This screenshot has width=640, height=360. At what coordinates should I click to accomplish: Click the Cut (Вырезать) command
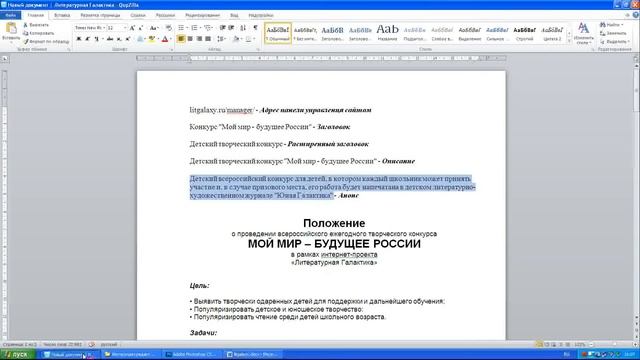click(36, 25)
